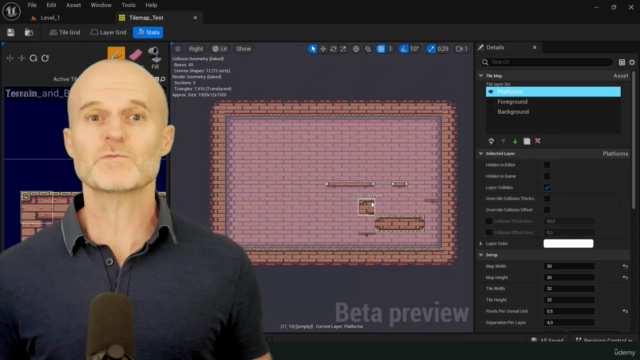The width and height of the screenshot is (640, 360).
Task: Open the Right view orientation dropdown
Action: [196, 49]
